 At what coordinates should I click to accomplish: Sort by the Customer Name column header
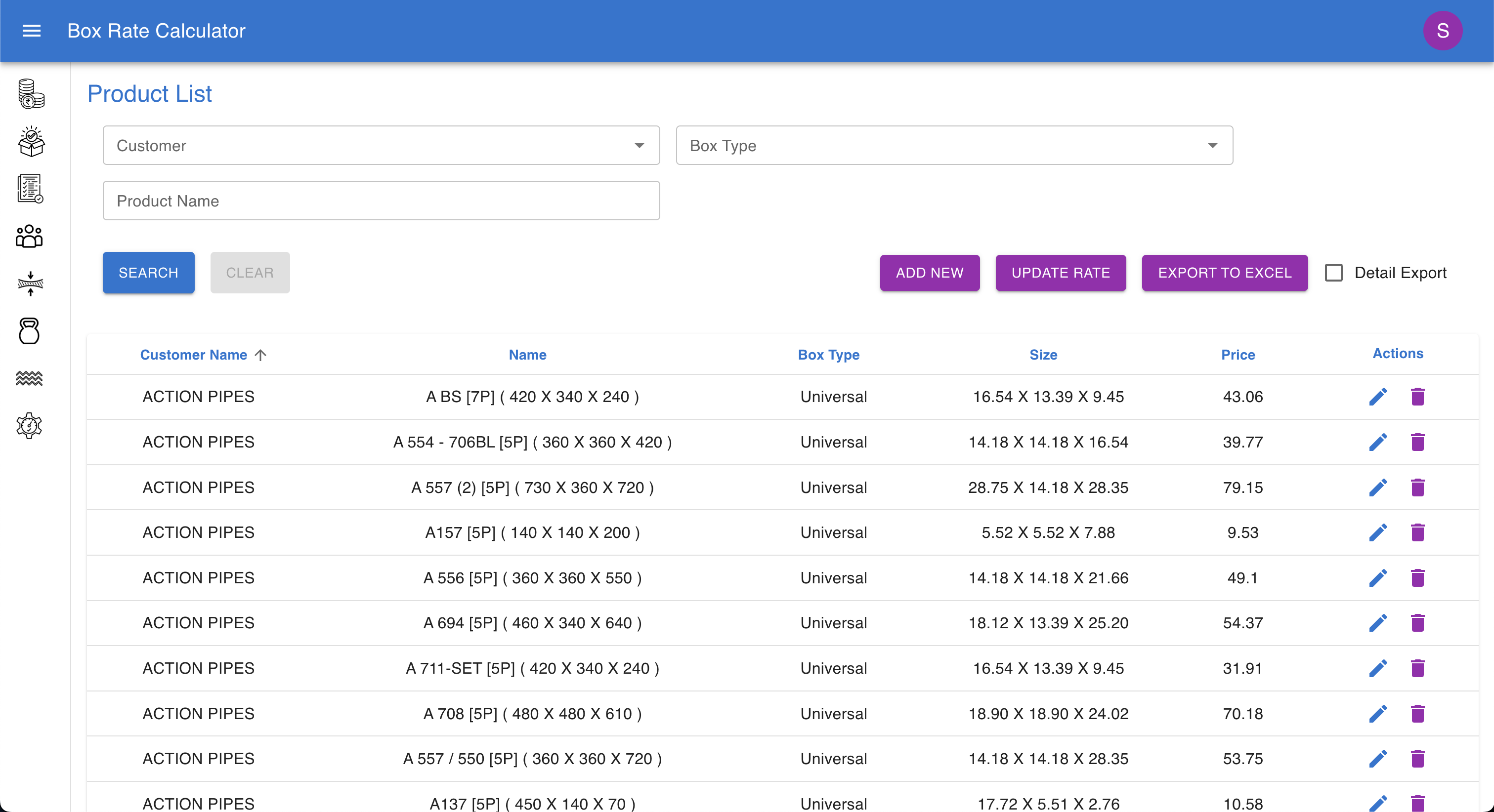click(194, 355)
